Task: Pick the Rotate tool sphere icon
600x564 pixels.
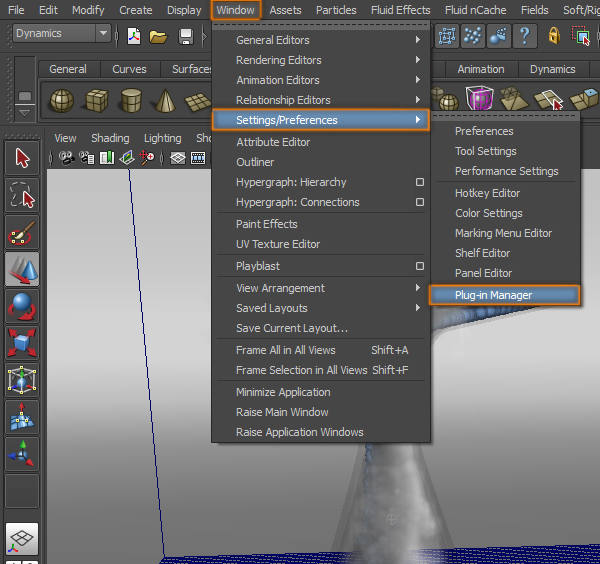Action: click(22, 306)
